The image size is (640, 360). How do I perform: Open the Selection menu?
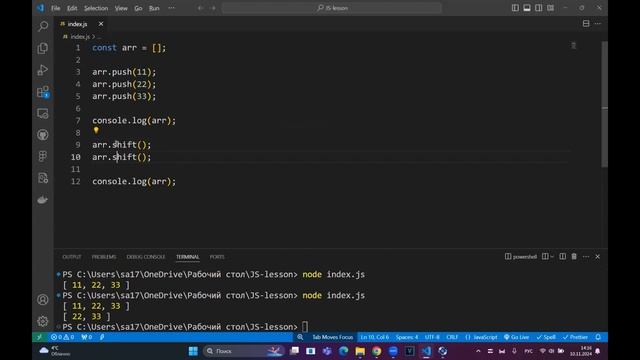pyautogui.click(x=96, y=8)
